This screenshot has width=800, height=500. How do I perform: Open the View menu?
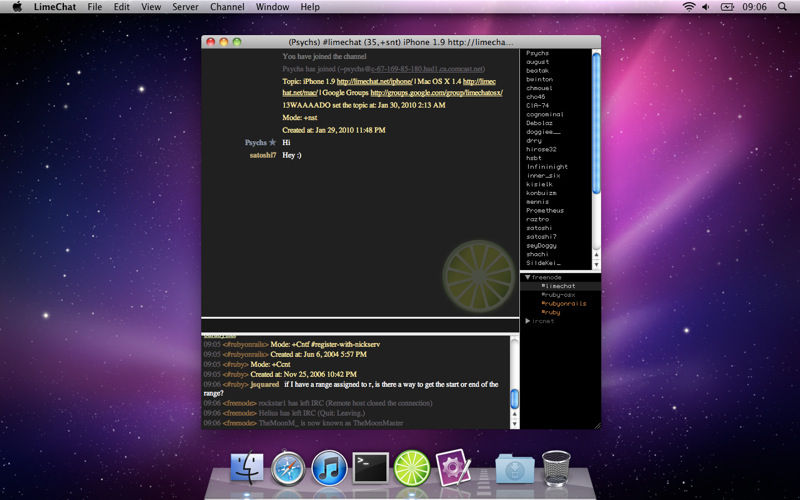151,7
